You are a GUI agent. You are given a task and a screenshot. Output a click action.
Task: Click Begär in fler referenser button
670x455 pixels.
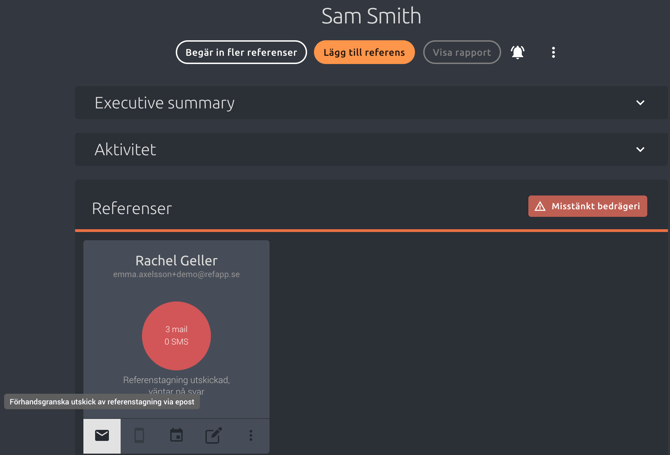pos(241,52)
